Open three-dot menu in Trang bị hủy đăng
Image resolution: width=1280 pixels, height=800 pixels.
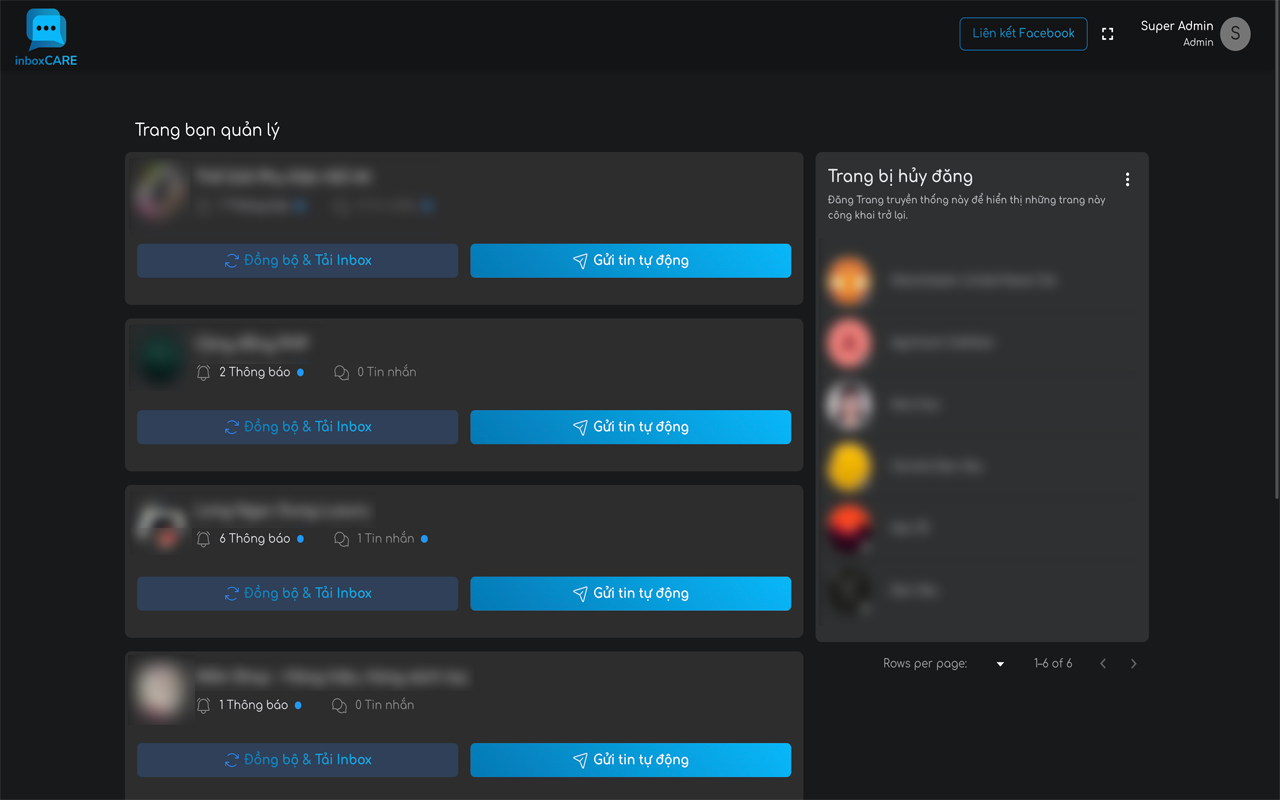point(1127,180)
